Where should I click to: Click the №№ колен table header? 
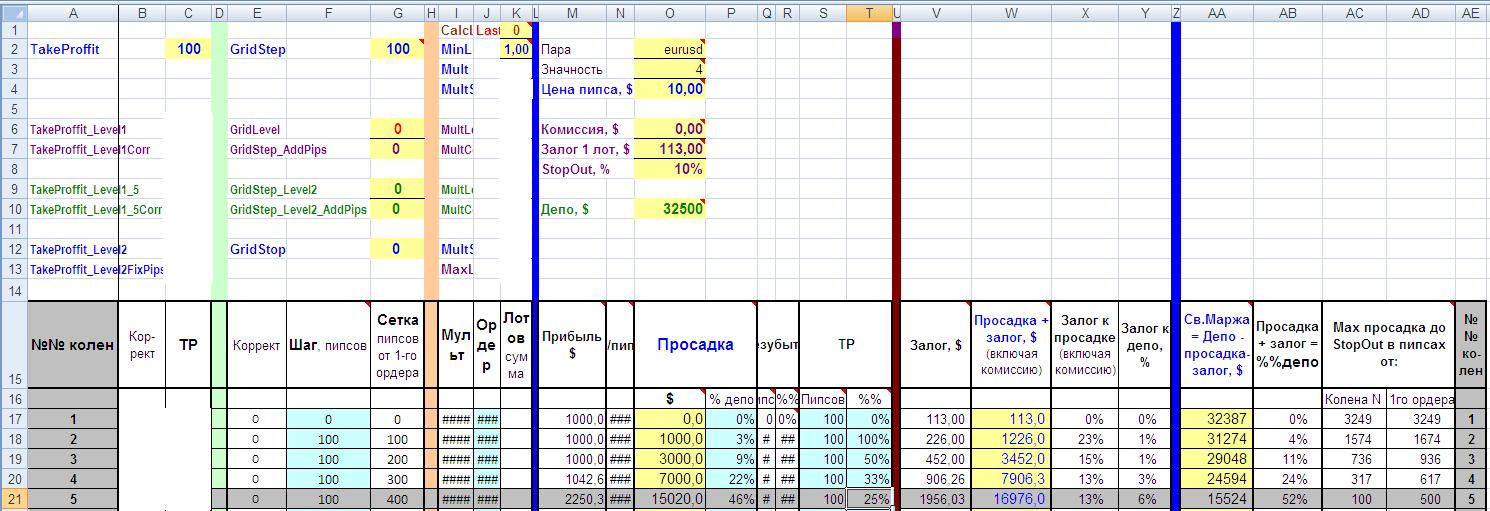click(73, 345)
